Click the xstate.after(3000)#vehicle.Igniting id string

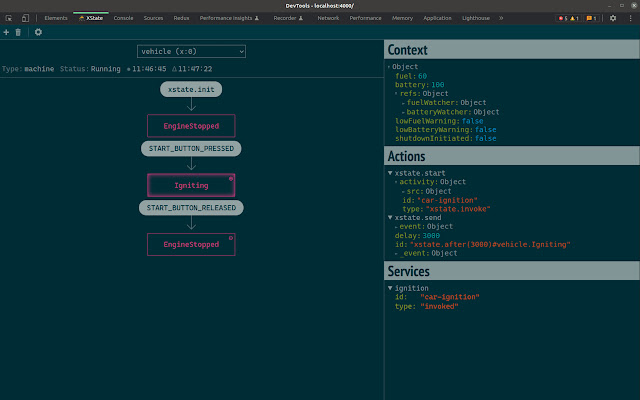[x=490, y=244]
